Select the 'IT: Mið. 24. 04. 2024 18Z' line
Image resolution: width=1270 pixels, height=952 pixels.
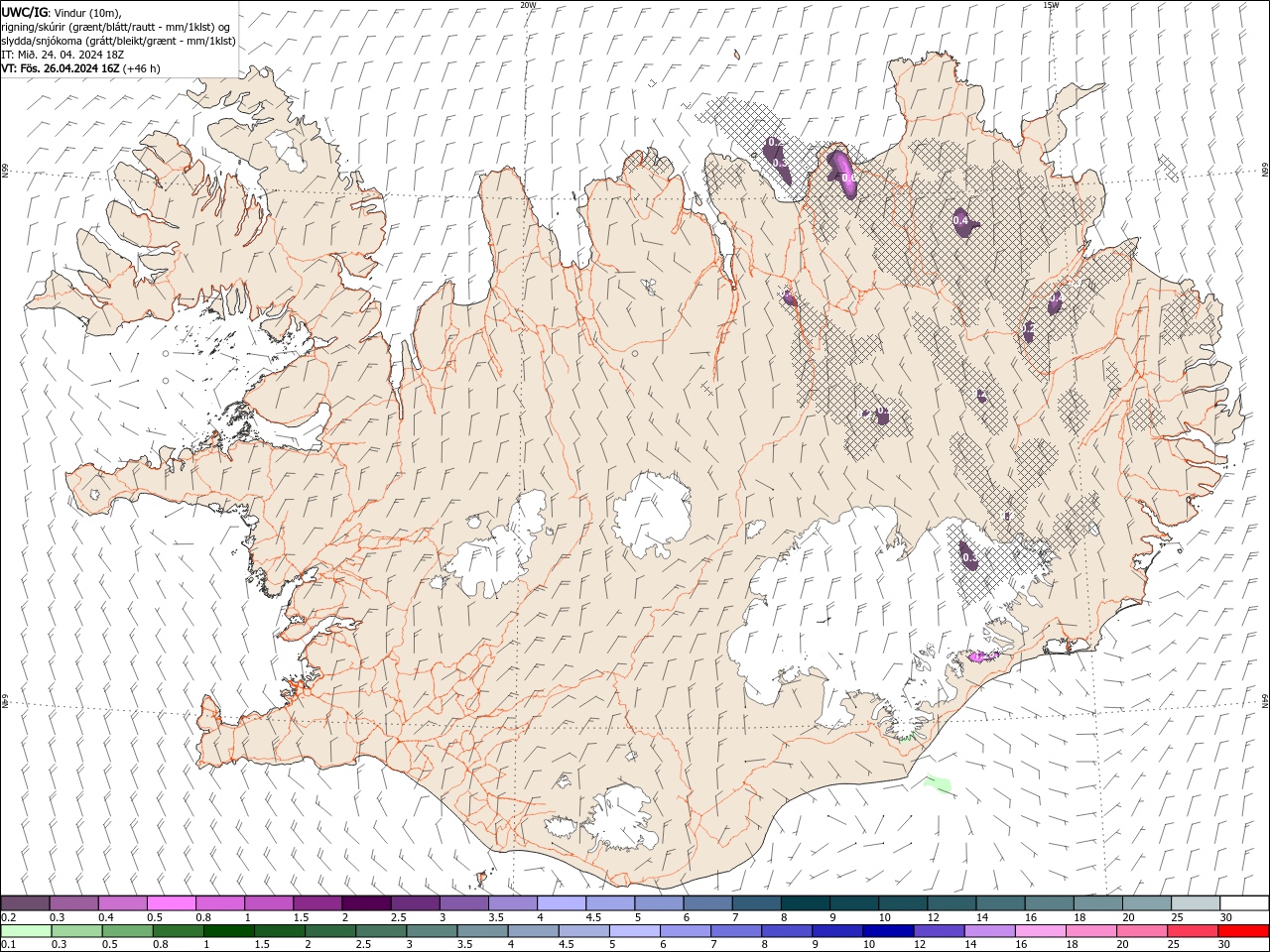click(63, 55)
